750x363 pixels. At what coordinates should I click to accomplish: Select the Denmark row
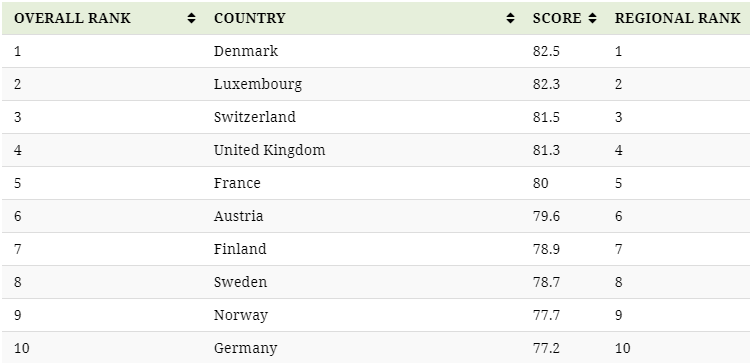(376, 51)
